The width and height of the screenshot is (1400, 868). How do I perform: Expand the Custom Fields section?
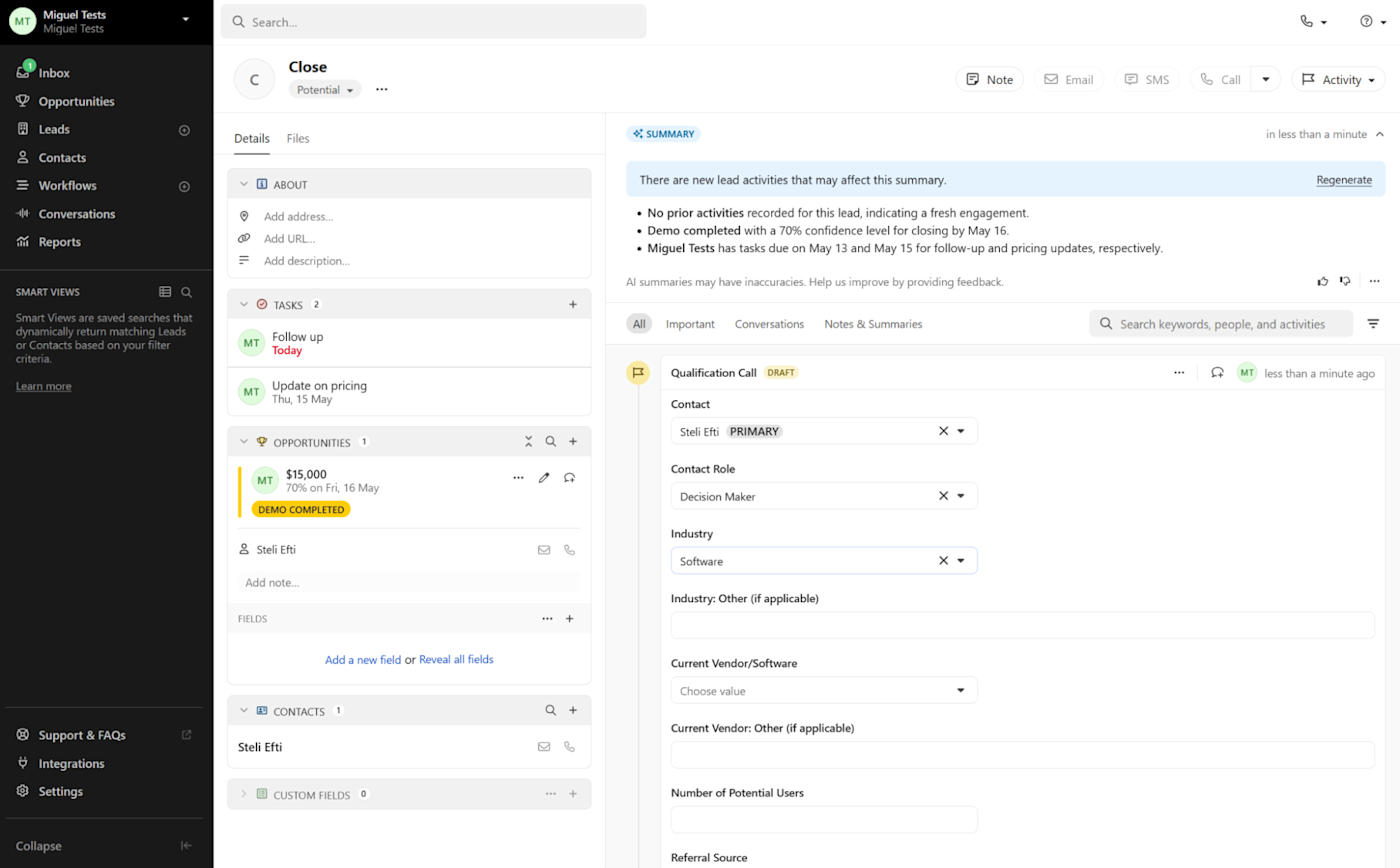[x=243, y=795]
